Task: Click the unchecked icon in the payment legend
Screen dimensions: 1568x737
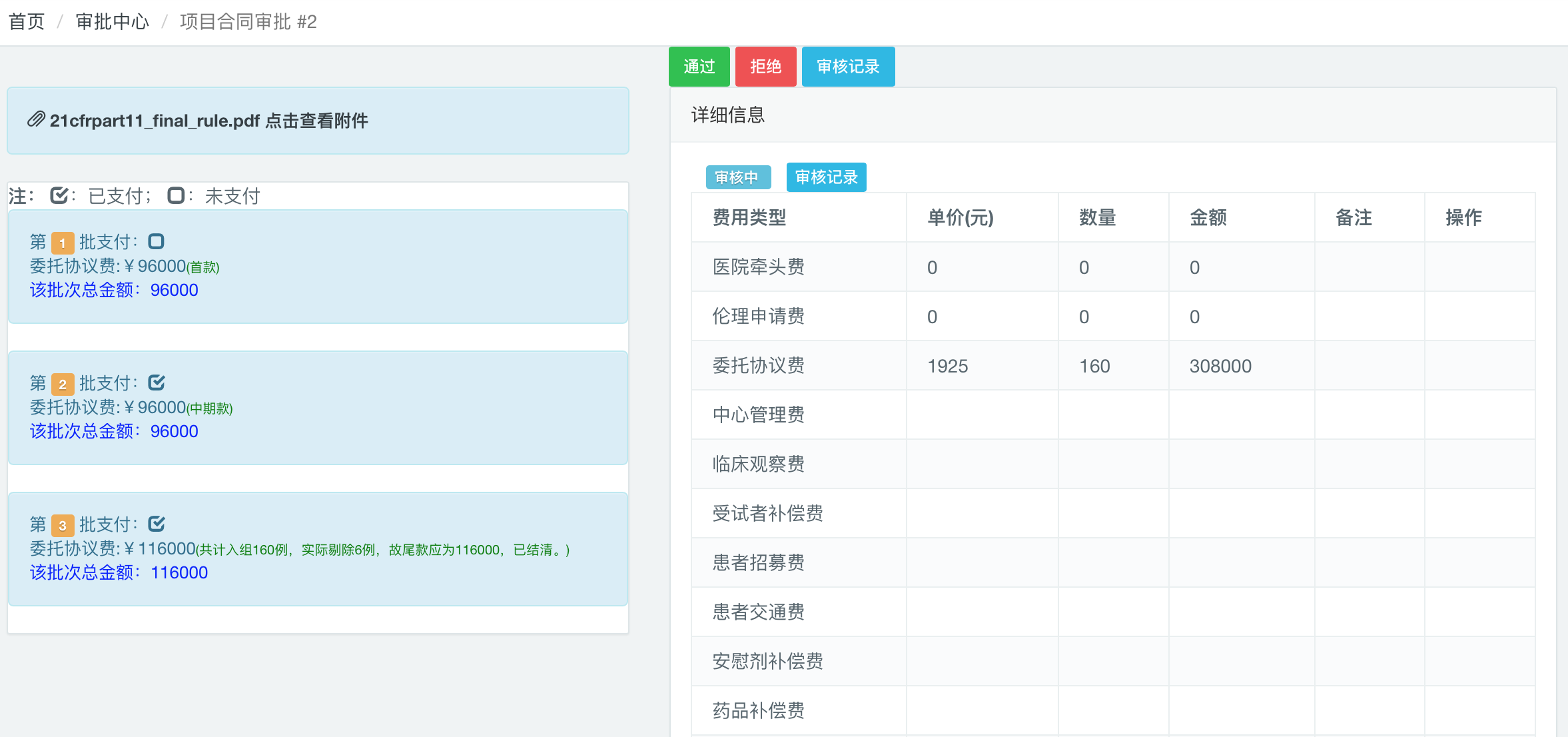Action: 176,195
